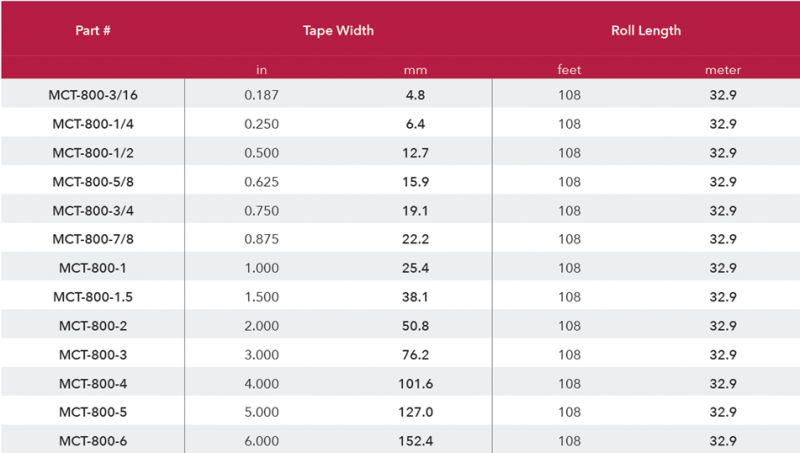800x453 pixels.
Task: Click the 0.187 inch width value
Action: 262,96
